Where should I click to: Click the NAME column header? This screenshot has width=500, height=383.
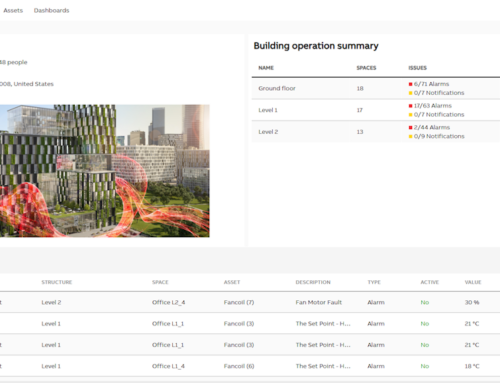[266, 68]
